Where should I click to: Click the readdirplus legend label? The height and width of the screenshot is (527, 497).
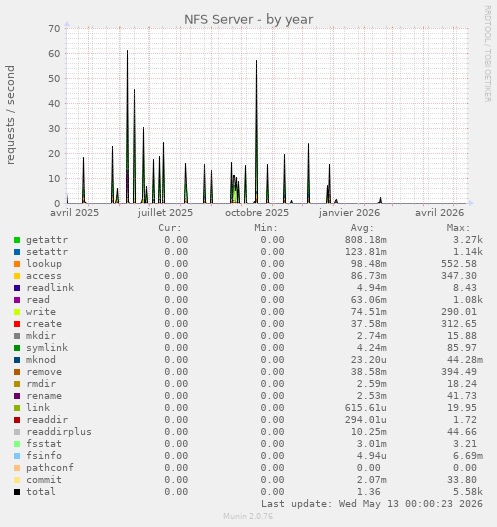click(59, 432)
